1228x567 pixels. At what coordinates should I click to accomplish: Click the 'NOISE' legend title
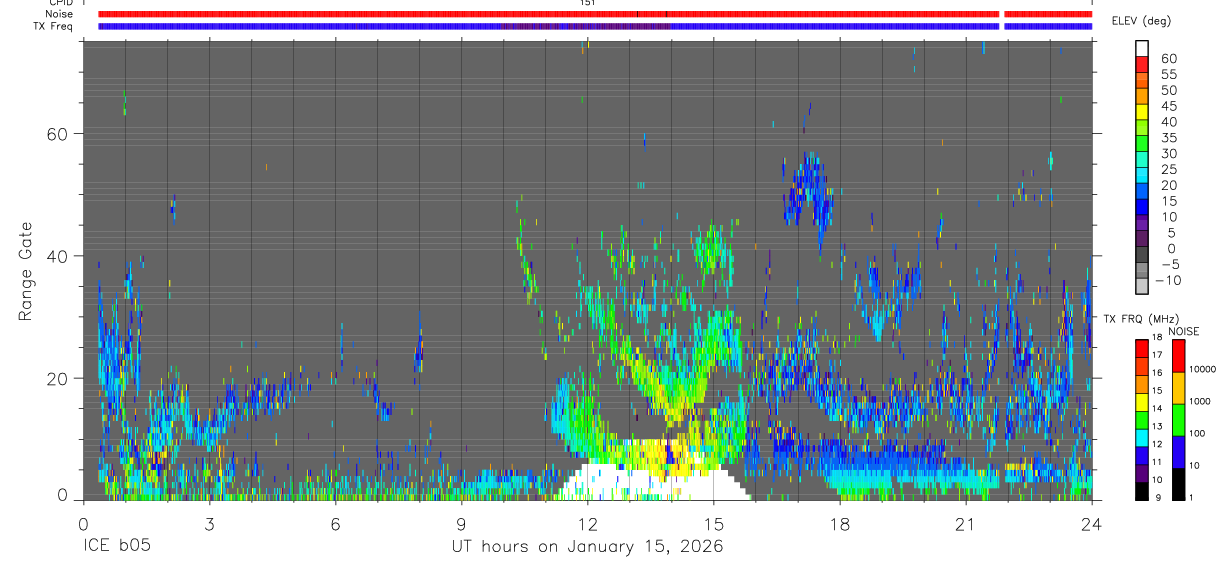[1183, 331]
